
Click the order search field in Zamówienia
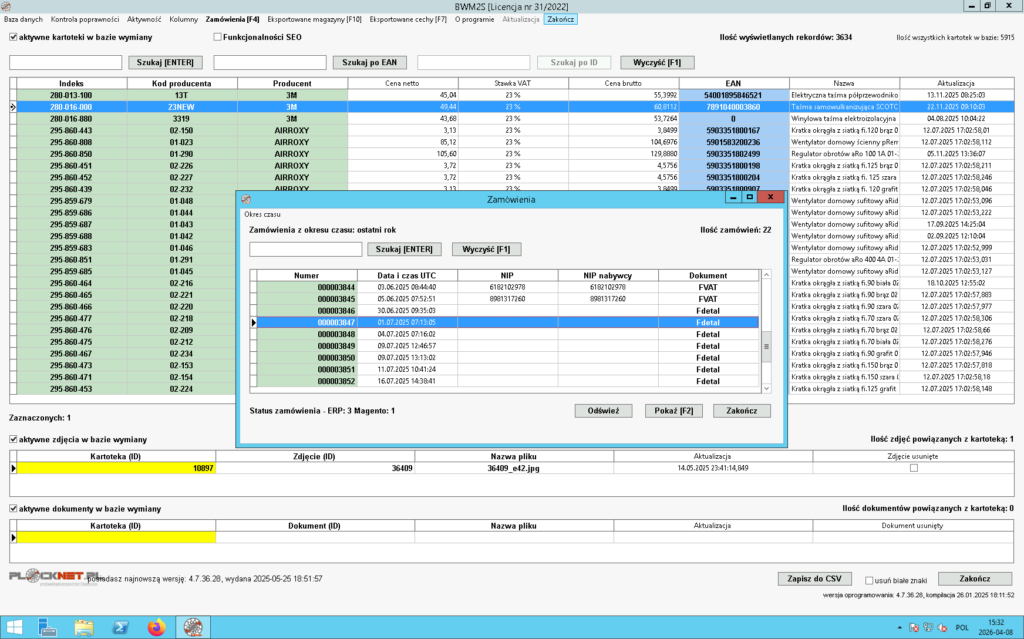click(305, 249)
